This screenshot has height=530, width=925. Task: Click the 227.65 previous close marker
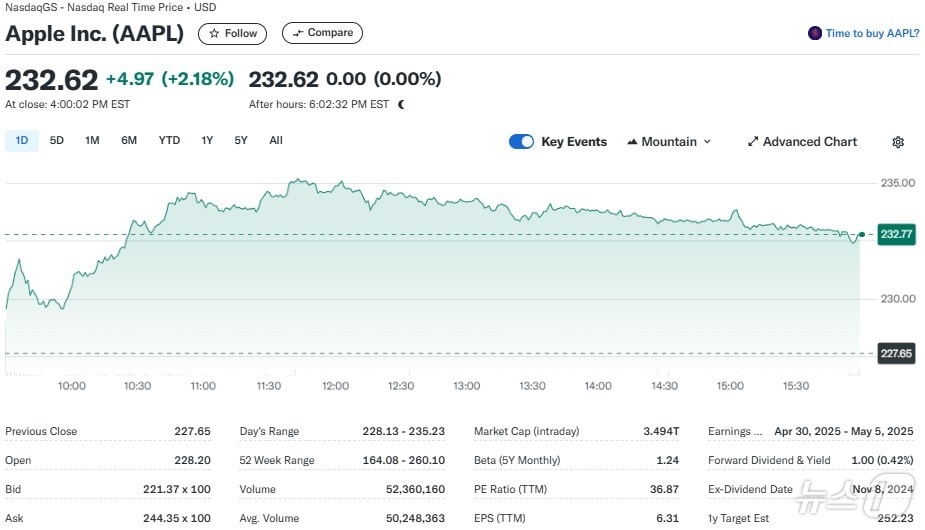coord(895,353)
